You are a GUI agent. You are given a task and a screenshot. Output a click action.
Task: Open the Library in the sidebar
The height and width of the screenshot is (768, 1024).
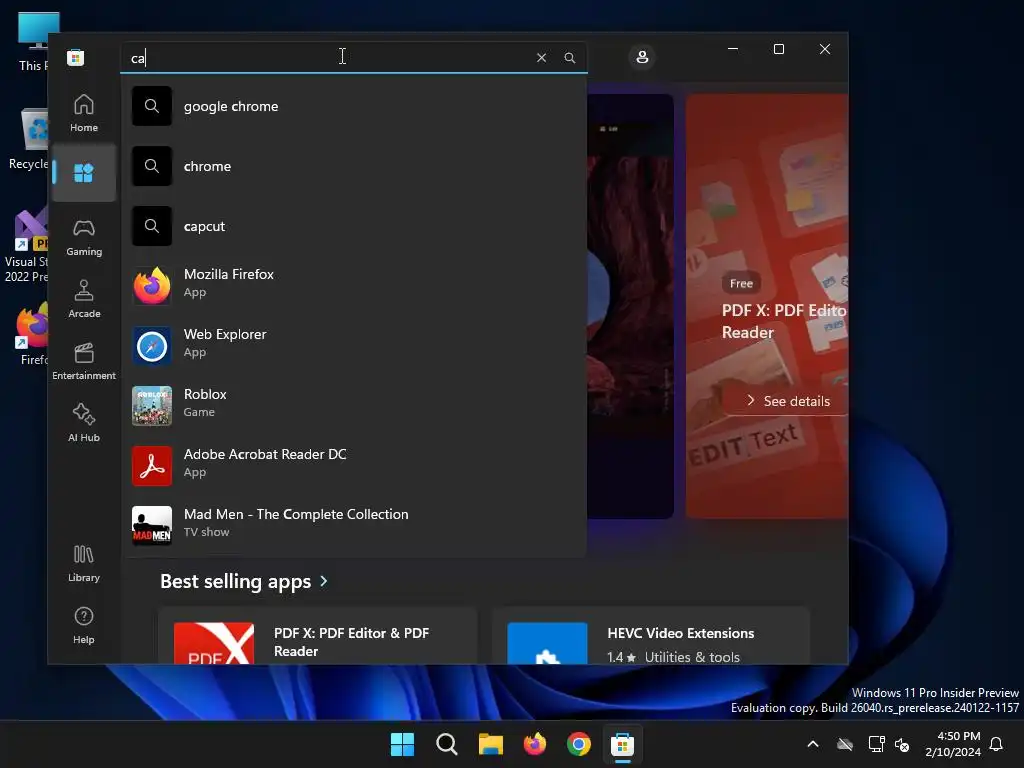pyautogui.click(x=84, y=563)
